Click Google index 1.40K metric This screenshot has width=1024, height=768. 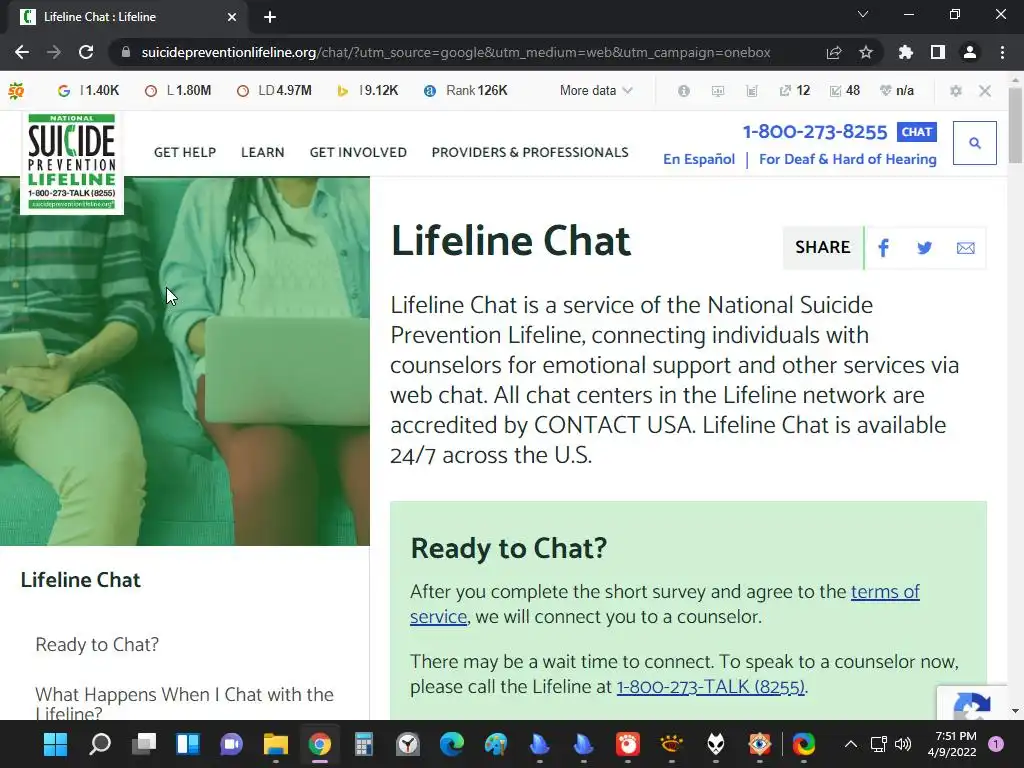click(89, 91)
